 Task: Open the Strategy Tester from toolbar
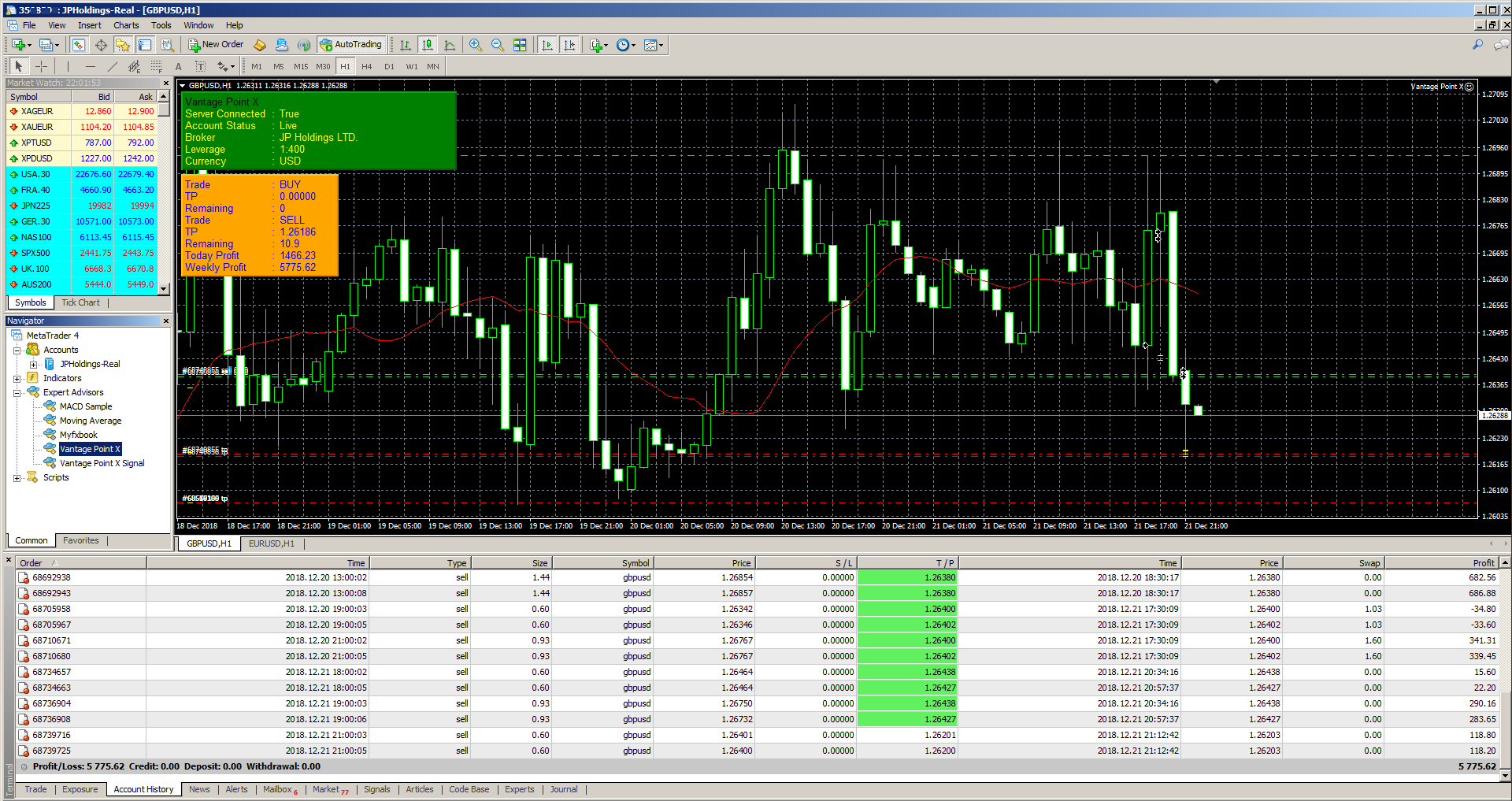coord(167,45)
